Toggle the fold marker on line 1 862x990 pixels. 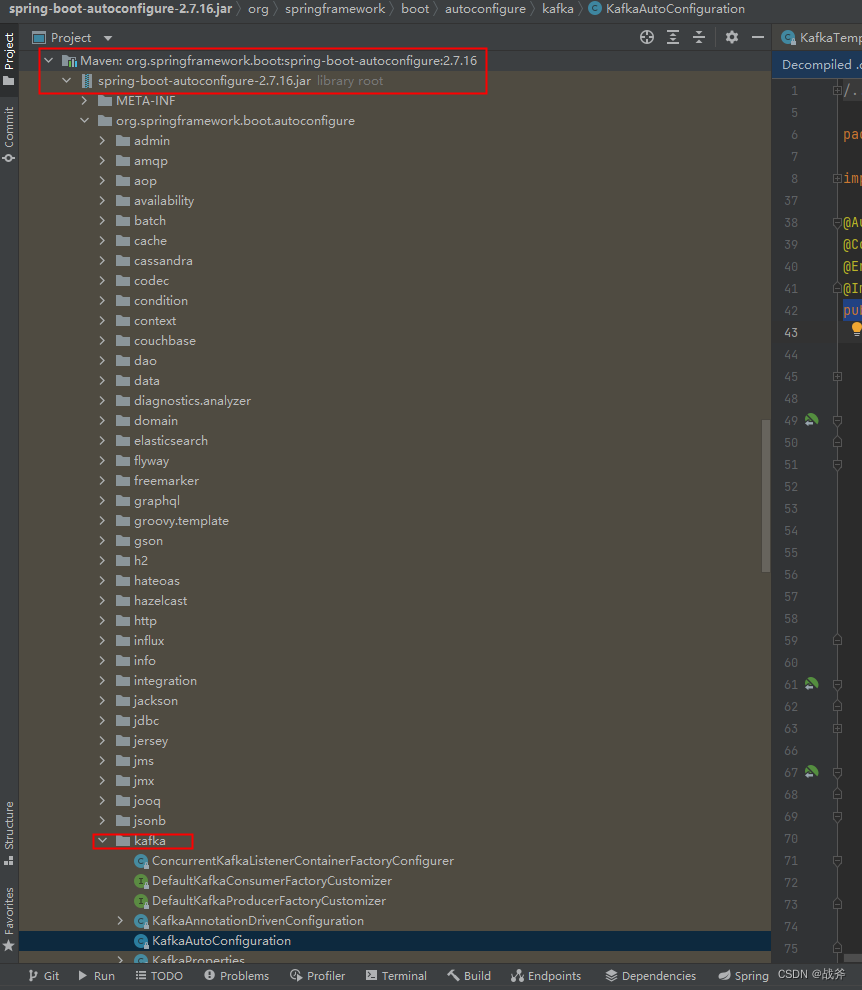click(837, 90)
